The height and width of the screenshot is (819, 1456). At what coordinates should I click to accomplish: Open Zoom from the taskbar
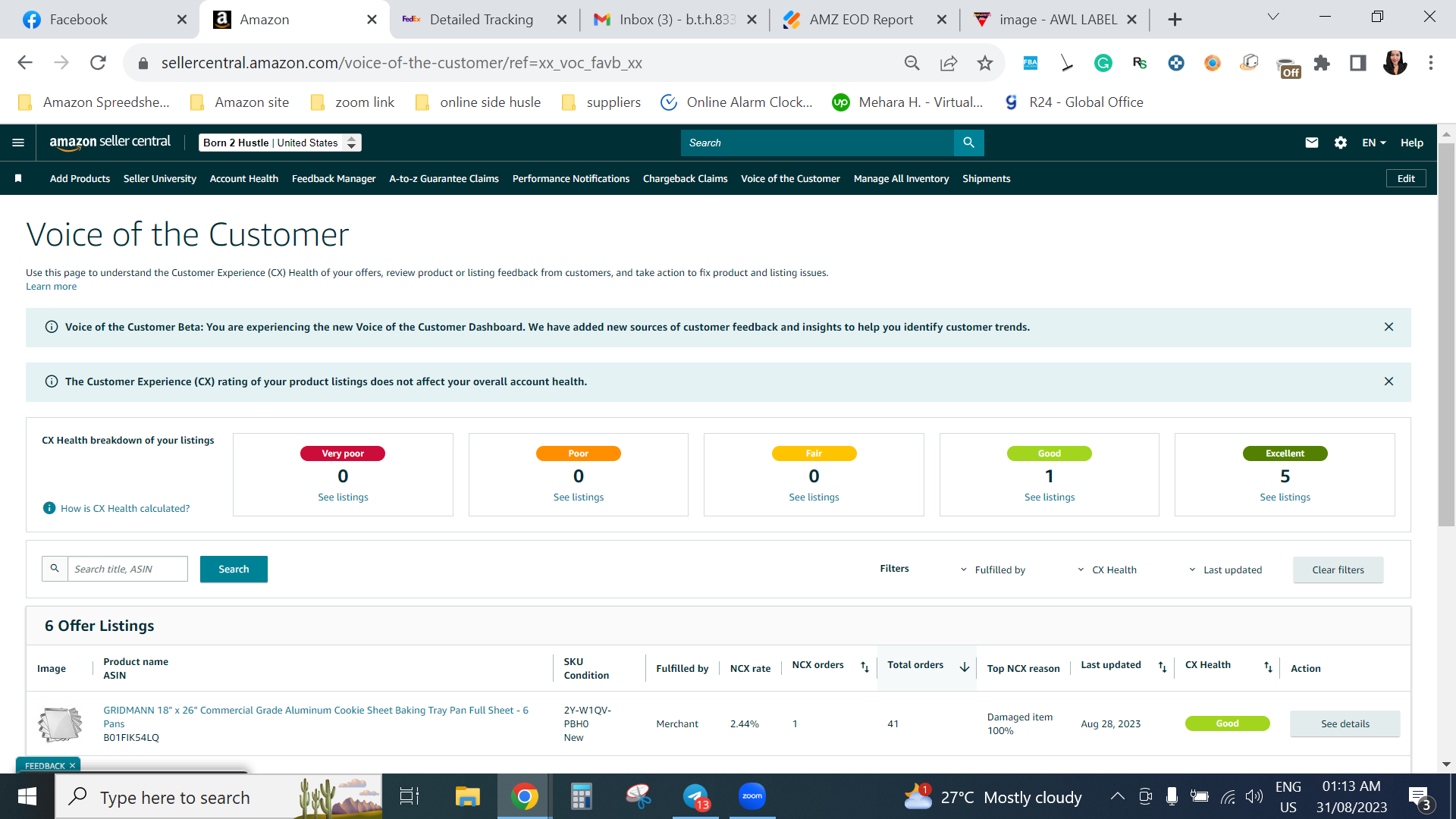[752, 796]
